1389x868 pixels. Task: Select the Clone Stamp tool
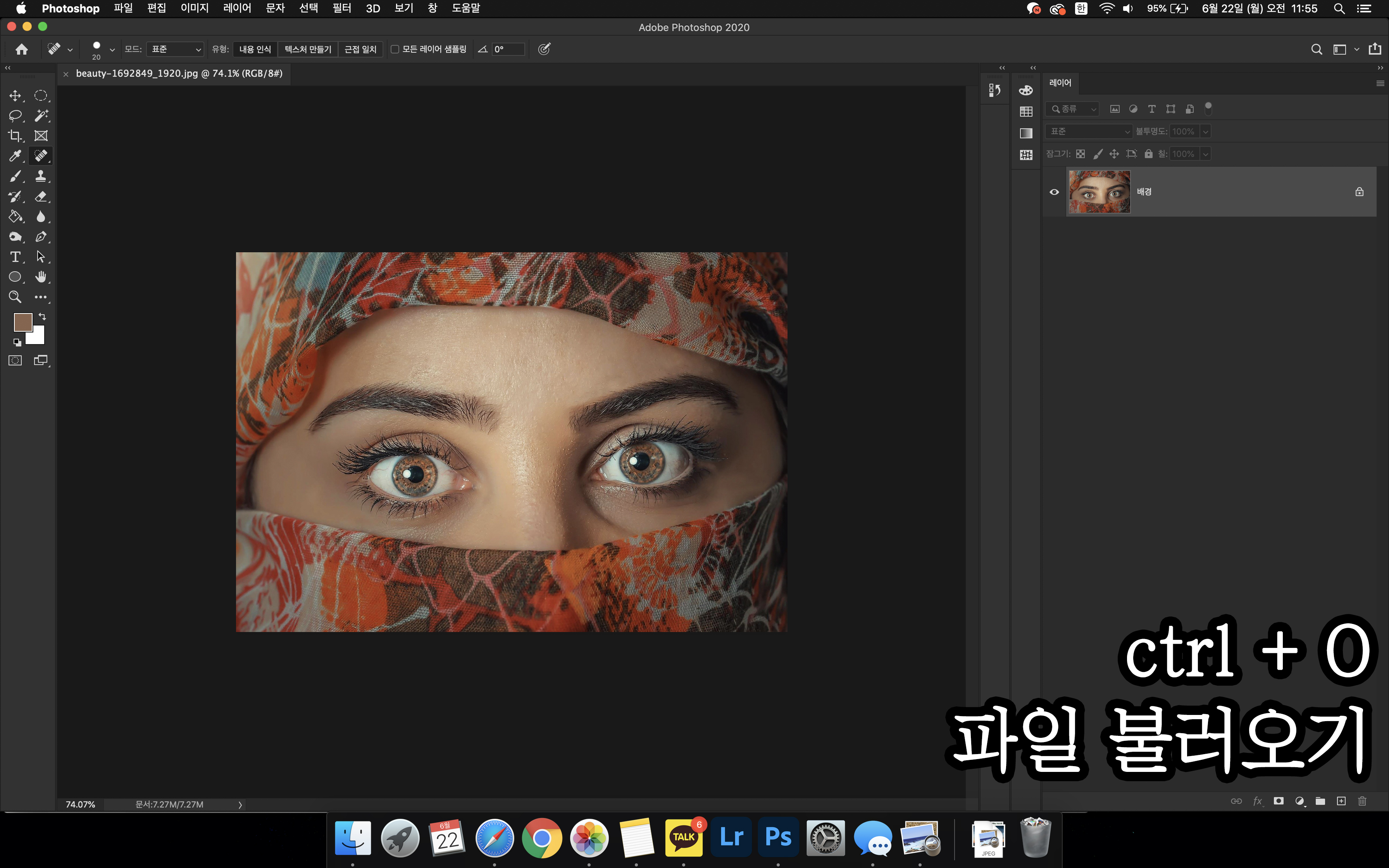pyautogui.click(x=41, y=176)
